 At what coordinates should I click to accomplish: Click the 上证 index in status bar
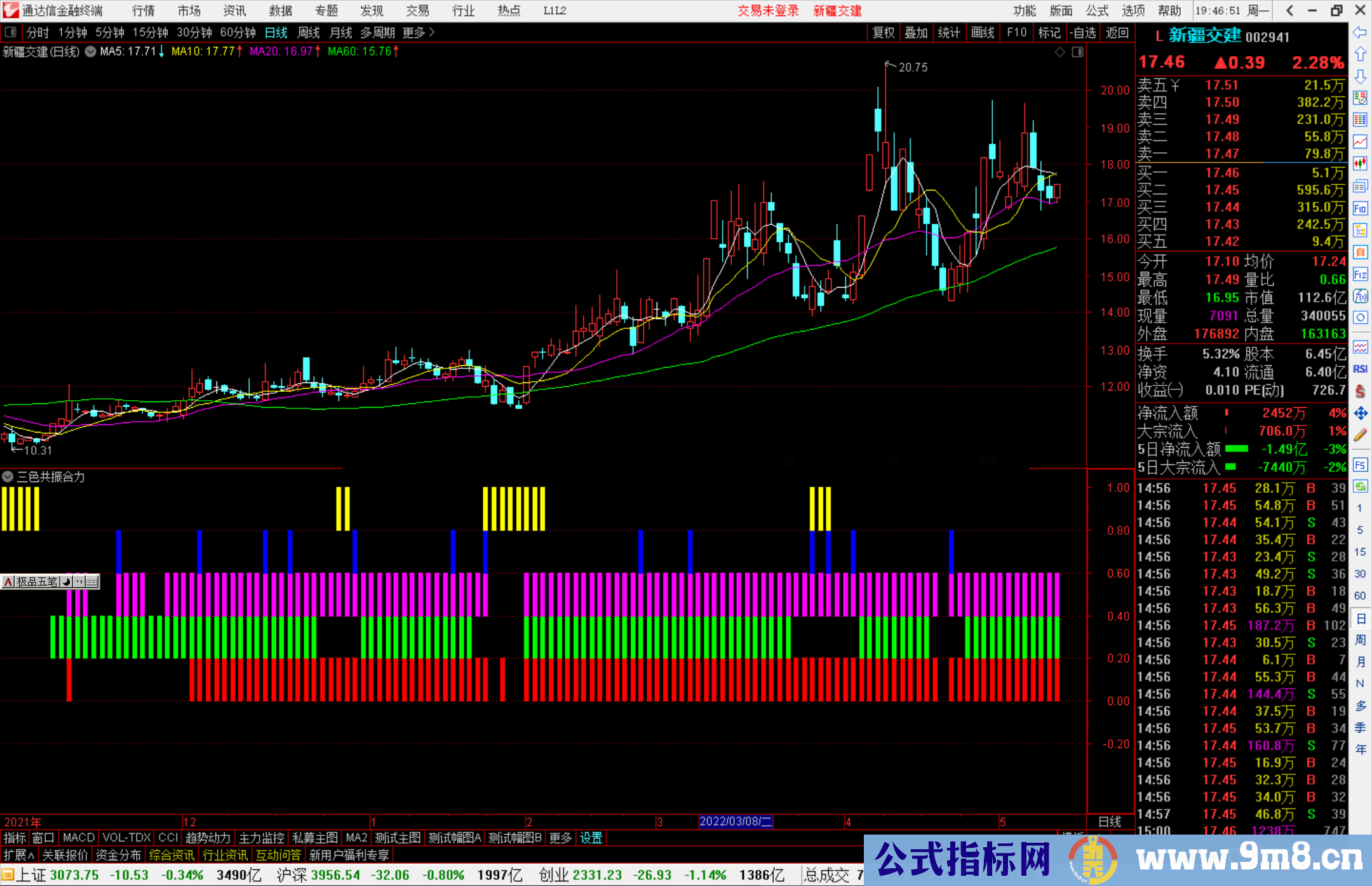[30, 875]
